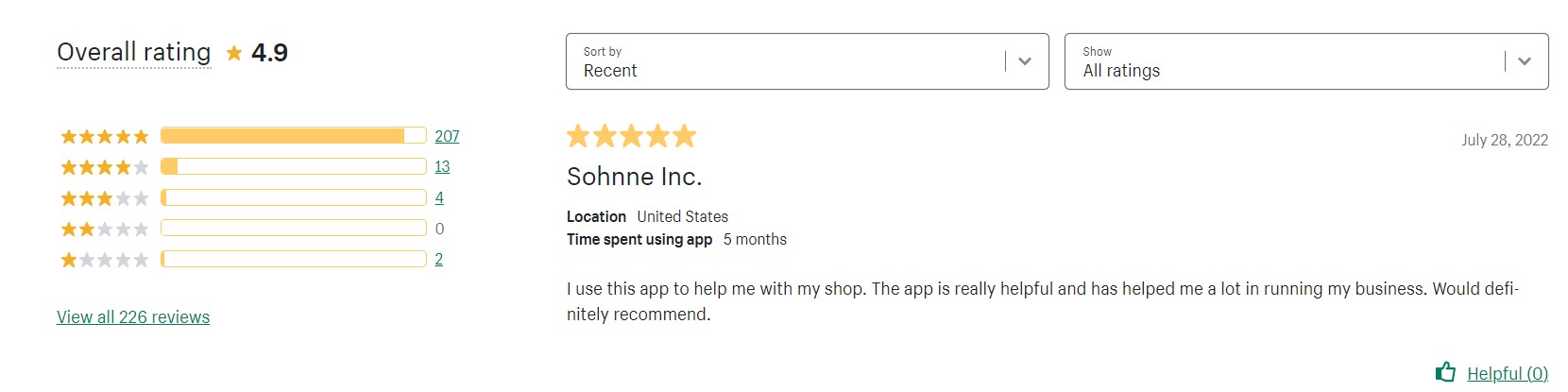Screen dimensions: 1568x392
Task: Click the Overall rating star icon
Action: pos(234,53)
